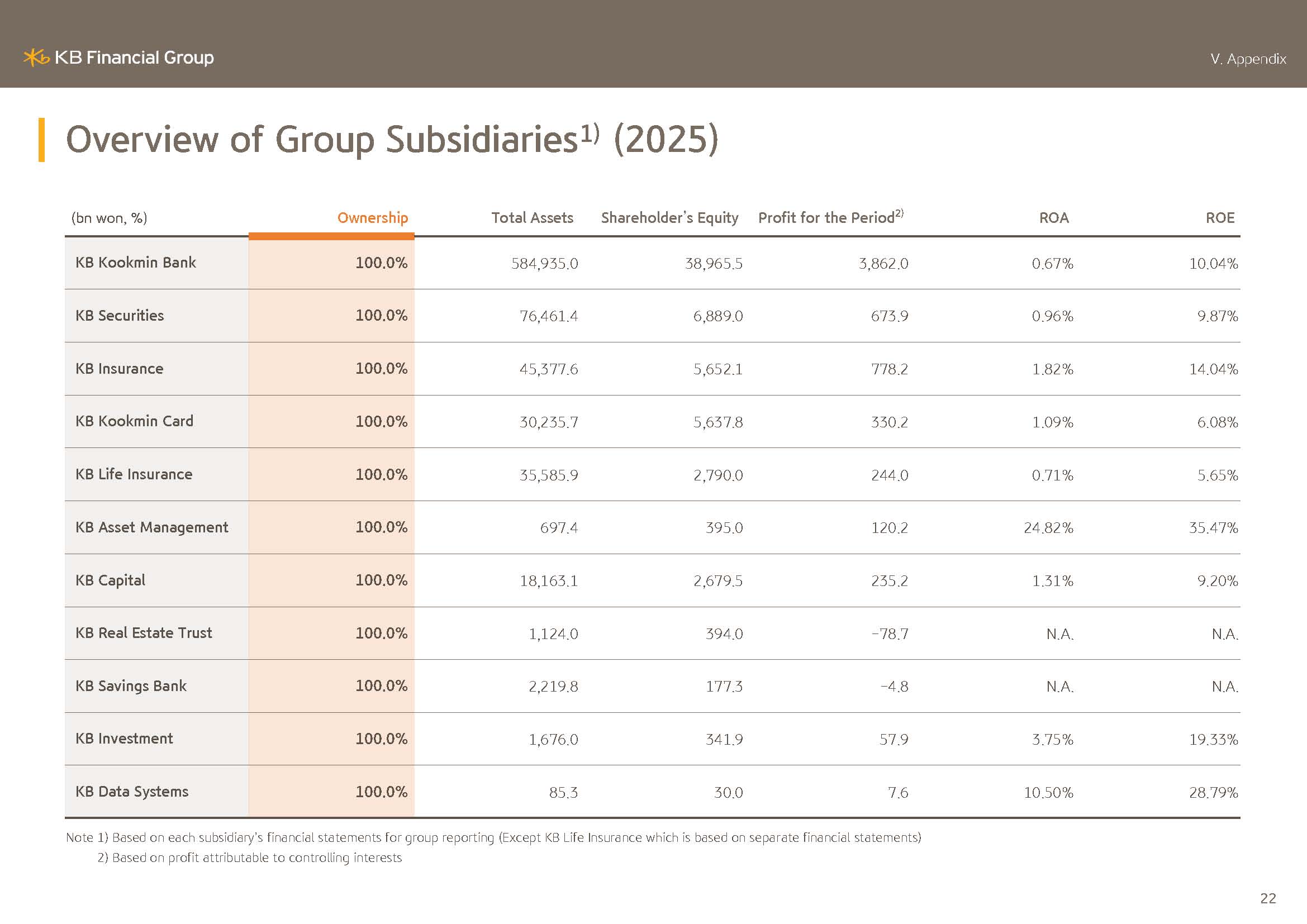The image size is (1307, 924).
Task: Click the KB Securities row label
Action: [x=120, y=316]
